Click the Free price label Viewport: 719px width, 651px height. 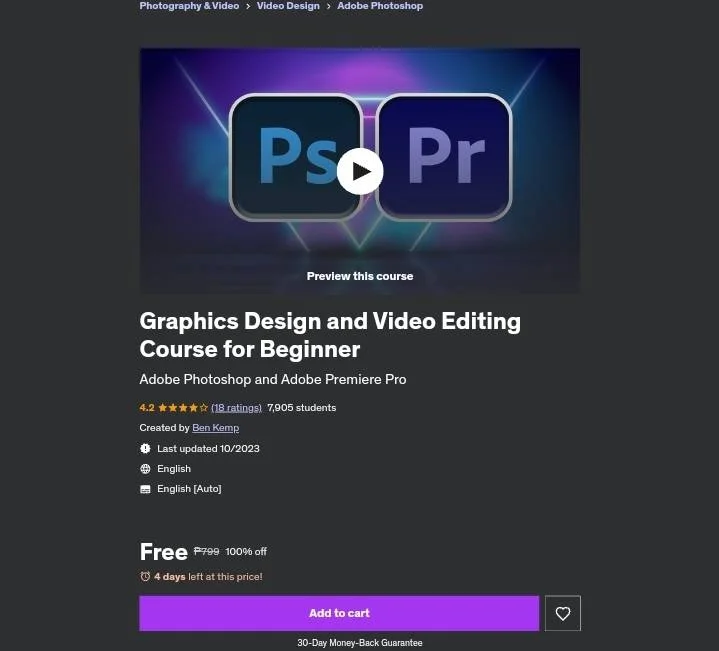164,552
